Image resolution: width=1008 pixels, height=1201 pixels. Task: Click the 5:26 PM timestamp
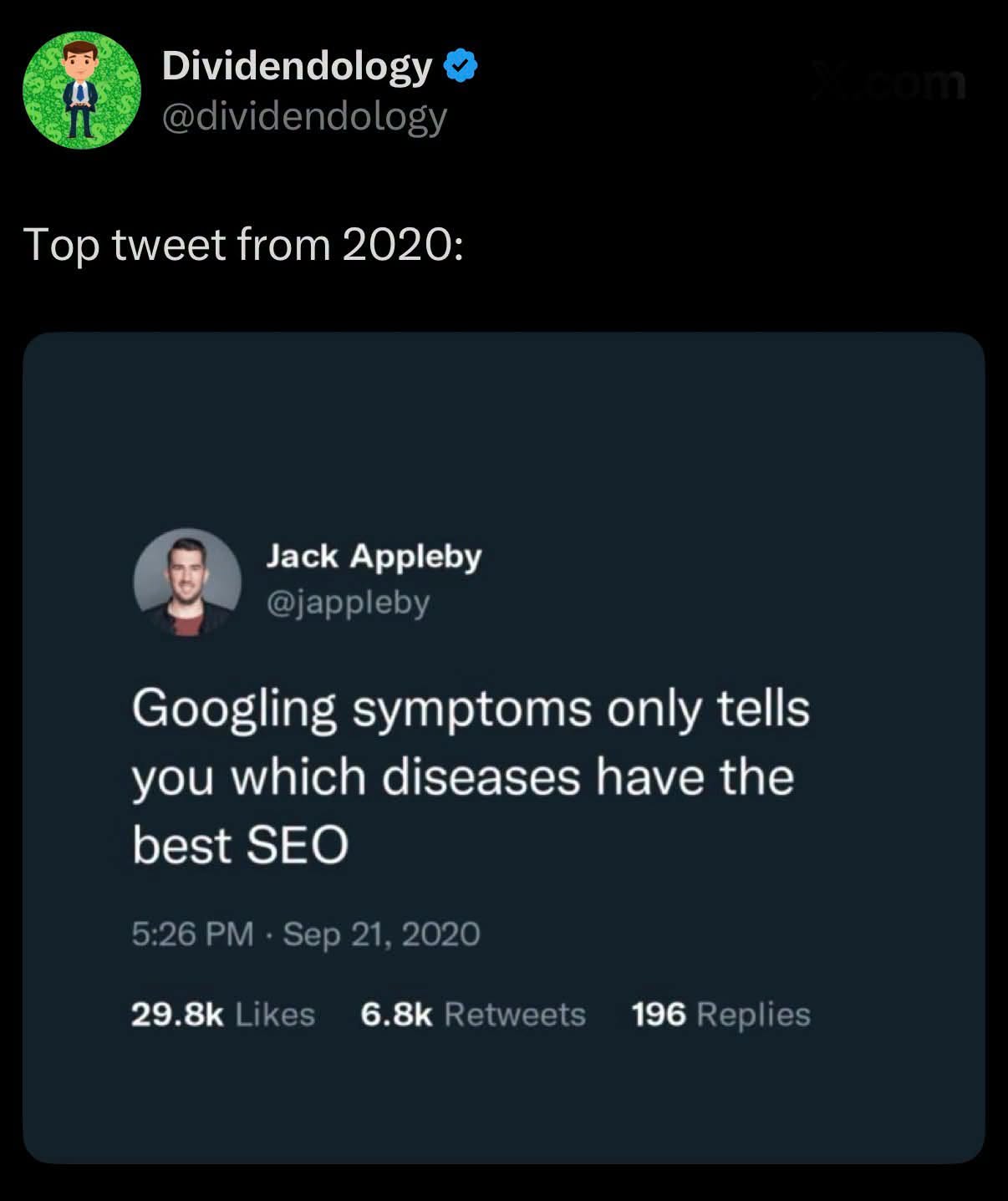(x=192, y=934)
